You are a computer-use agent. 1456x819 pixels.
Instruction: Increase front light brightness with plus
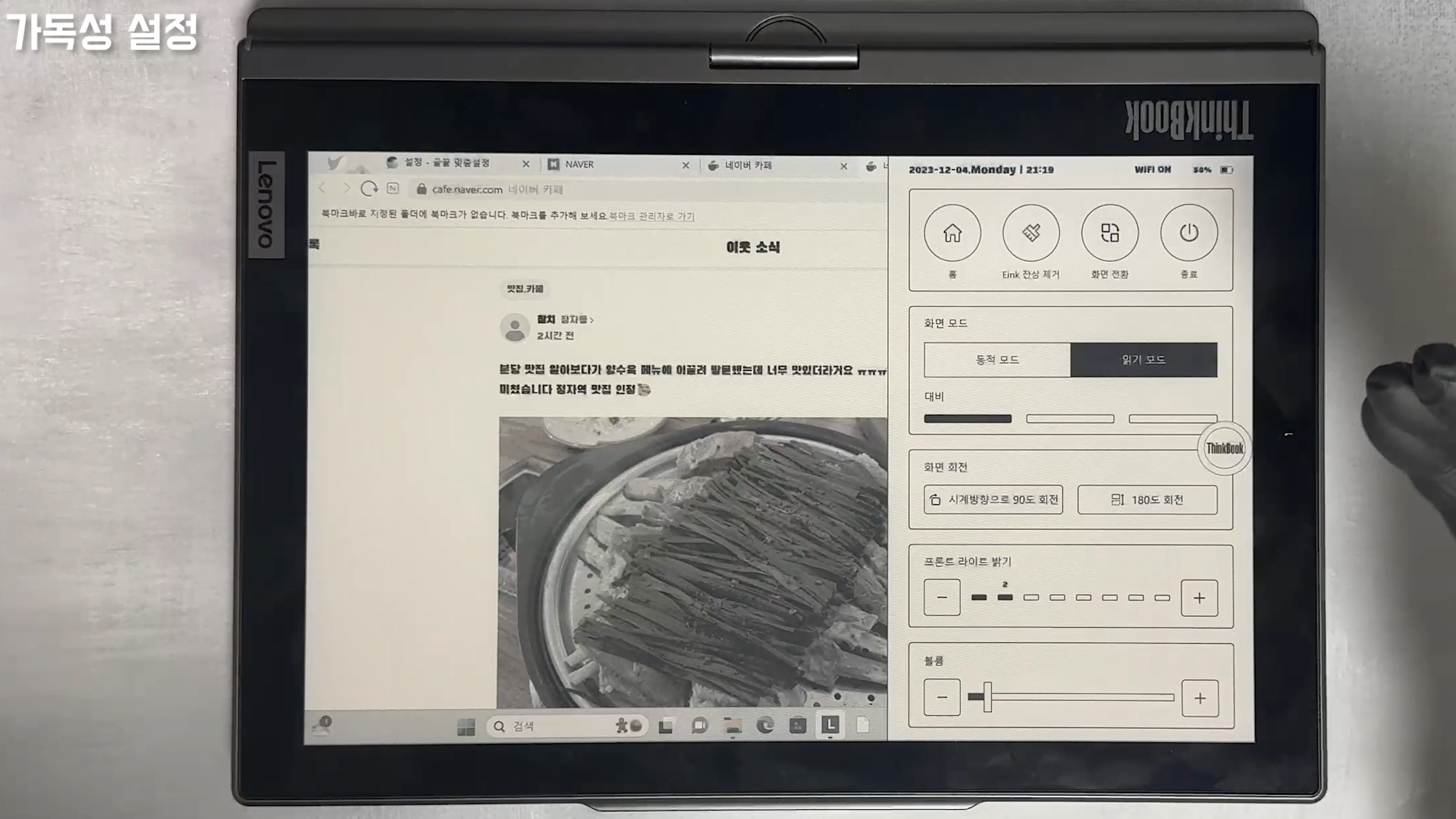coord(1199,598)
